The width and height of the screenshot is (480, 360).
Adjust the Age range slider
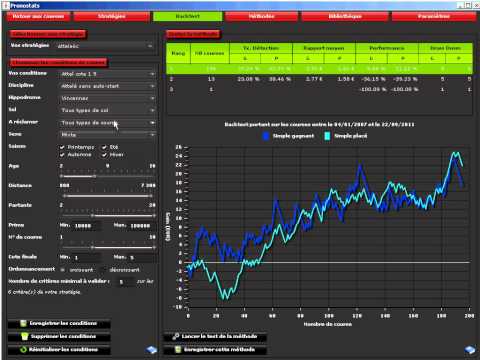click(x=107, y=176)
